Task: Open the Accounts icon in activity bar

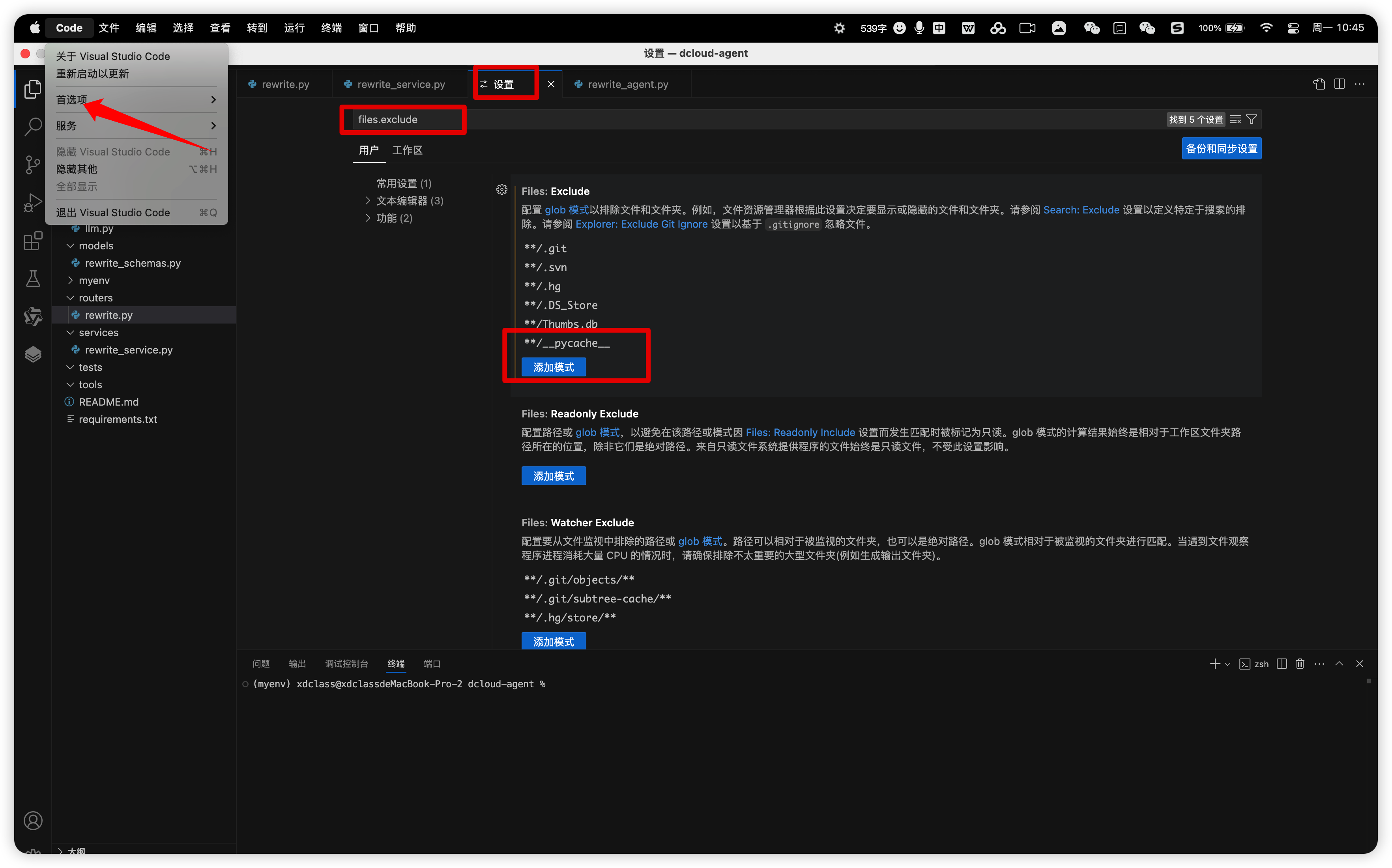Action: (x=33, y=820)
